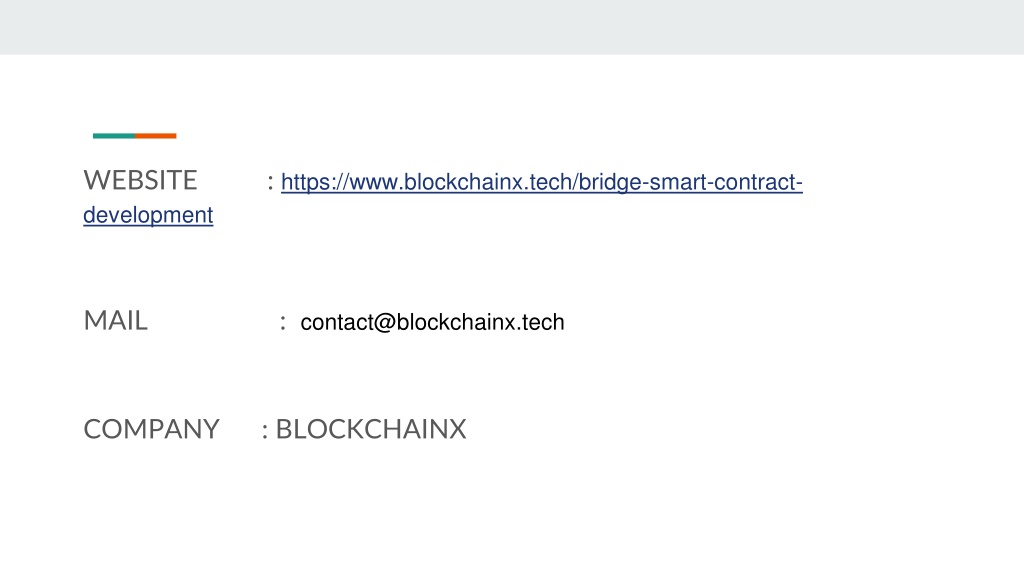Click the @ symbol in the email
This screenshot has height=576, width=1024.
pyautogui.click(x=385, y=323)
